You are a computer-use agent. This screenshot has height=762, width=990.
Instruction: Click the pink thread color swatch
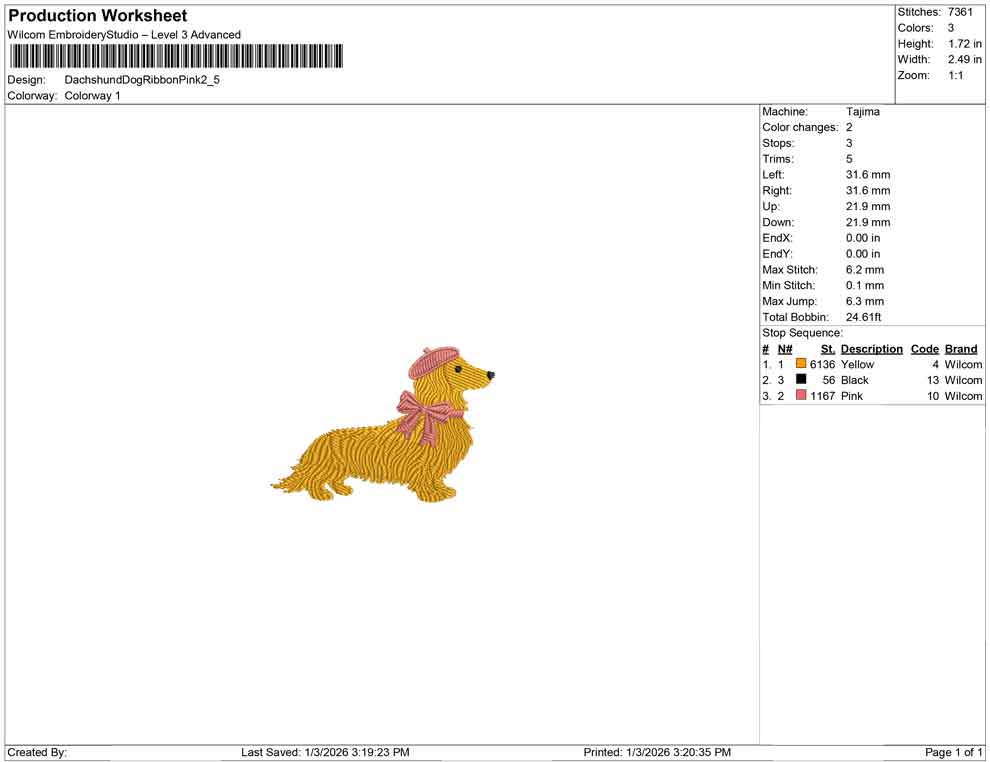(801, 395)
